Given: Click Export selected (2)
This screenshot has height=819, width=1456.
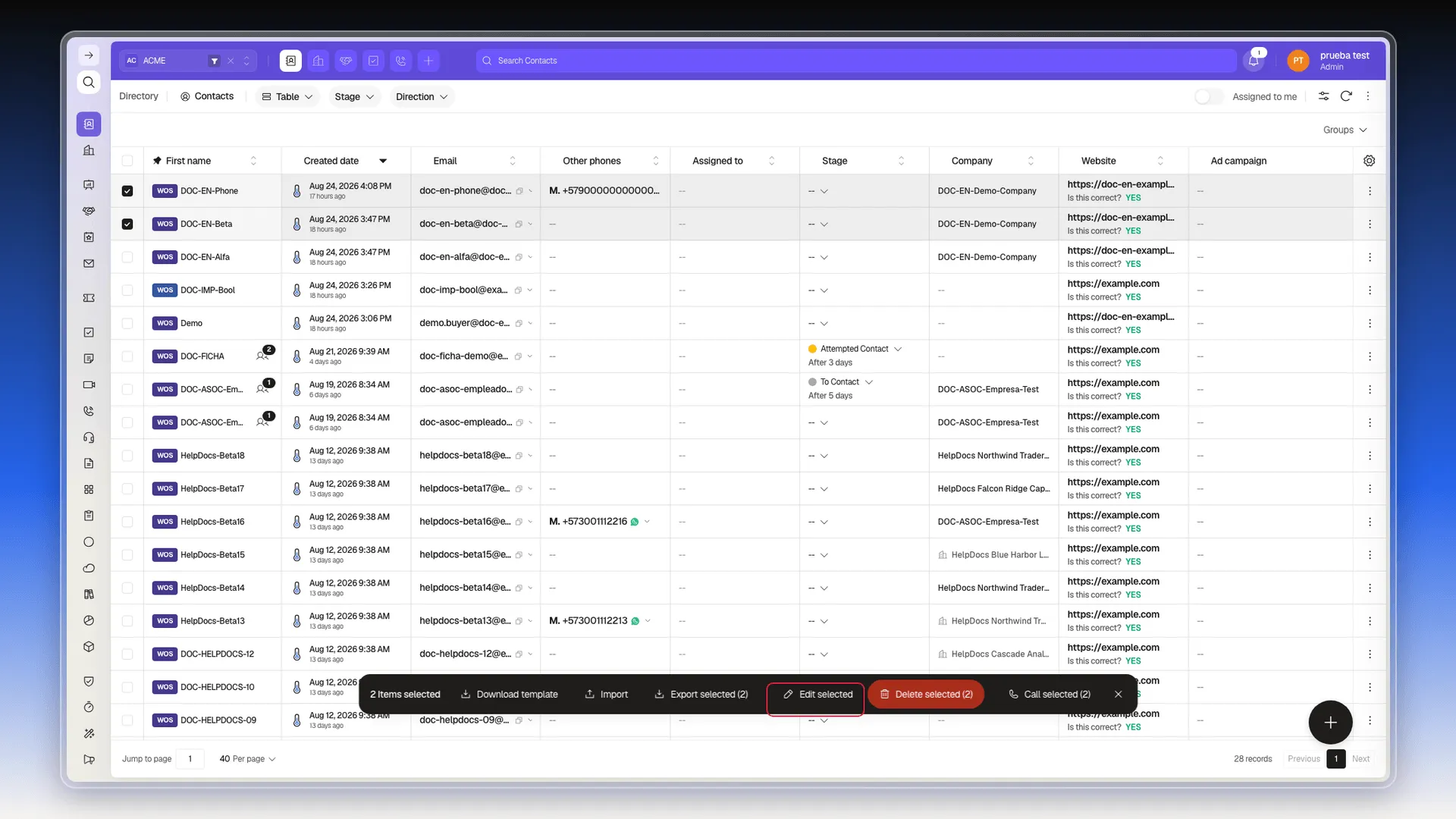Looking at the screenshot, I should point(701,694).
